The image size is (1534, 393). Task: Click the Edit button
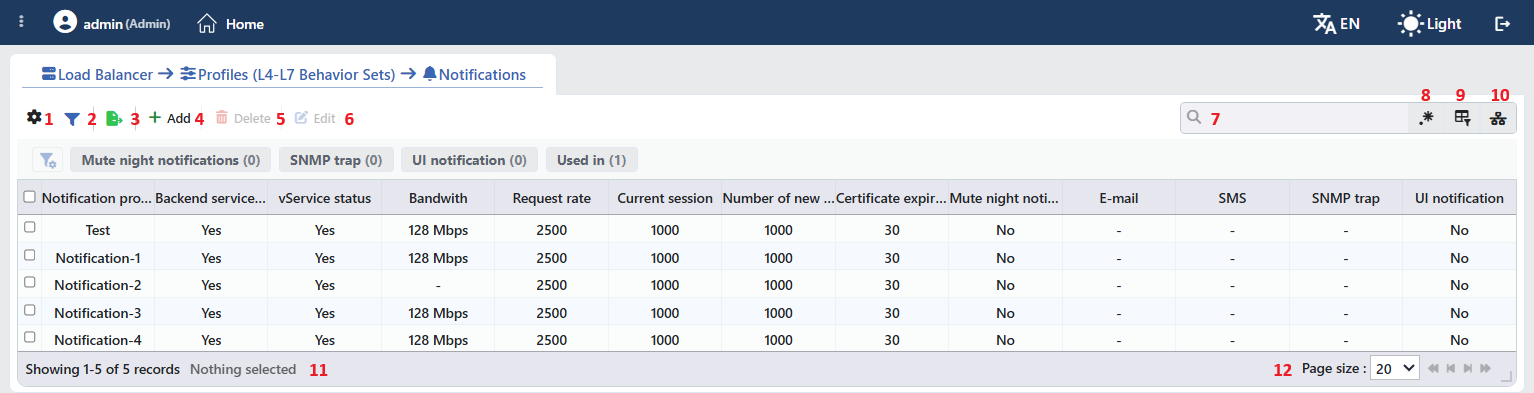(x=315, y=118)
